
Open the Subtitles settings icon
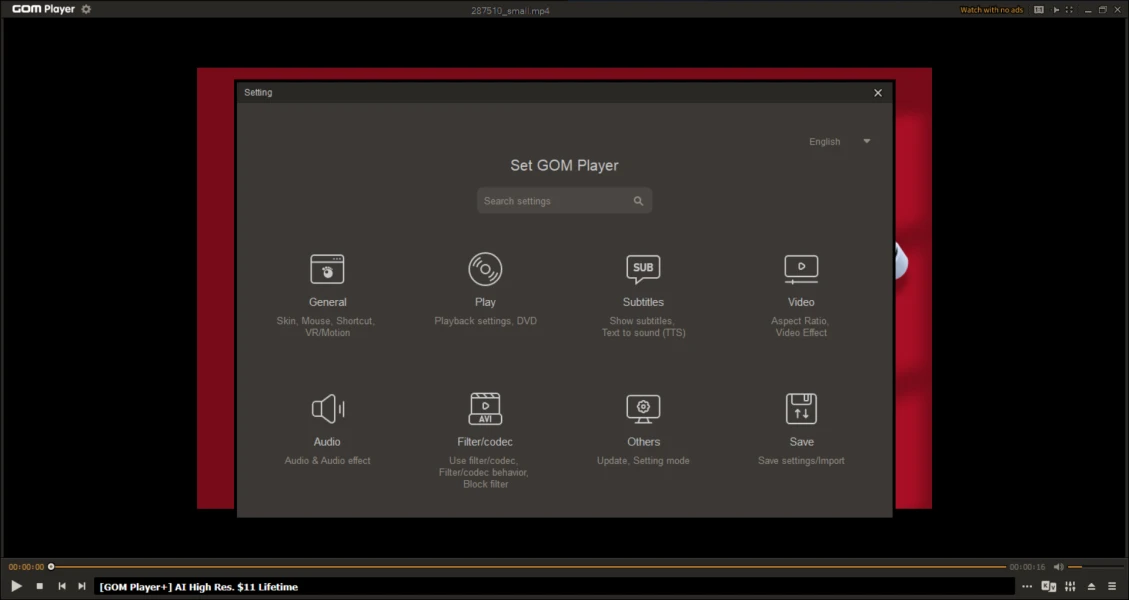[643, 269]
